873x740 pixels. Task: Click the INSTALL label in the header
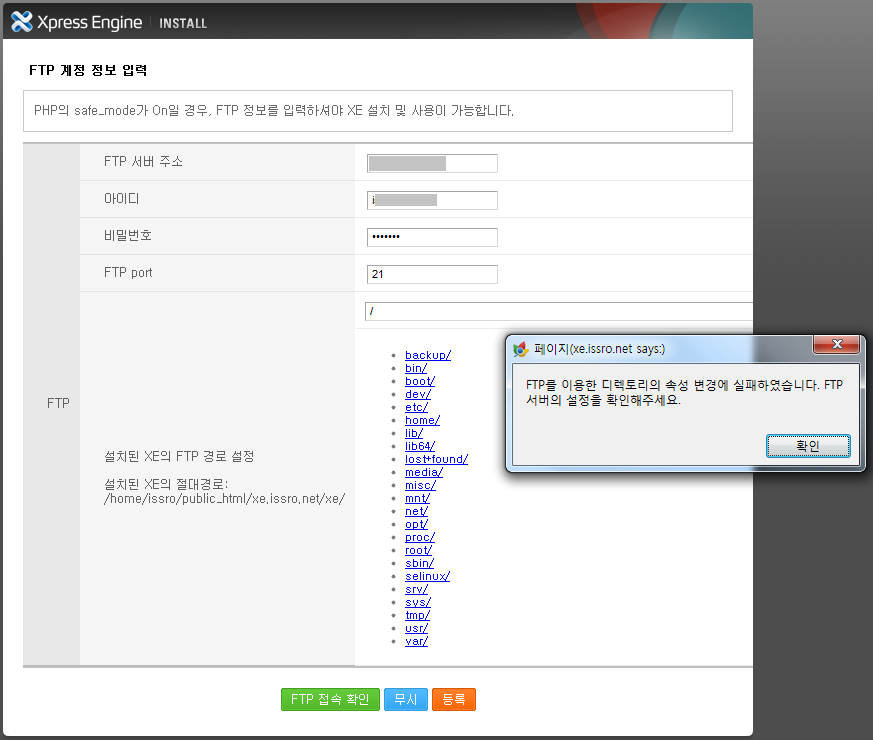pos(183,22)
